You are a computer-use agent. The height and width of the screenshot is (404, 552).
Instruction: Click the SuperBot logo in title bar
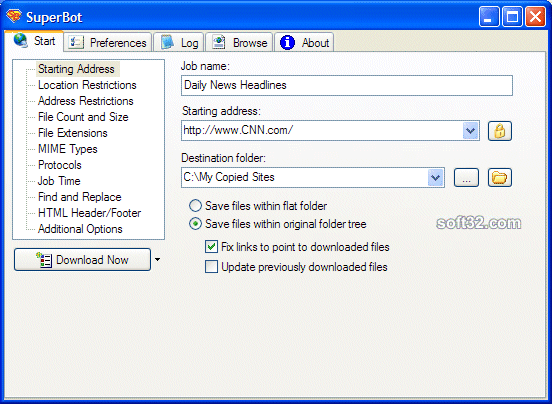click(14, 16)
